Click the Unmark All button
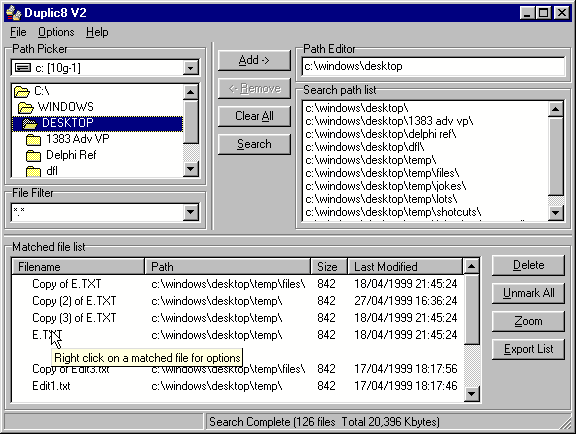 (x=528, y=293)
